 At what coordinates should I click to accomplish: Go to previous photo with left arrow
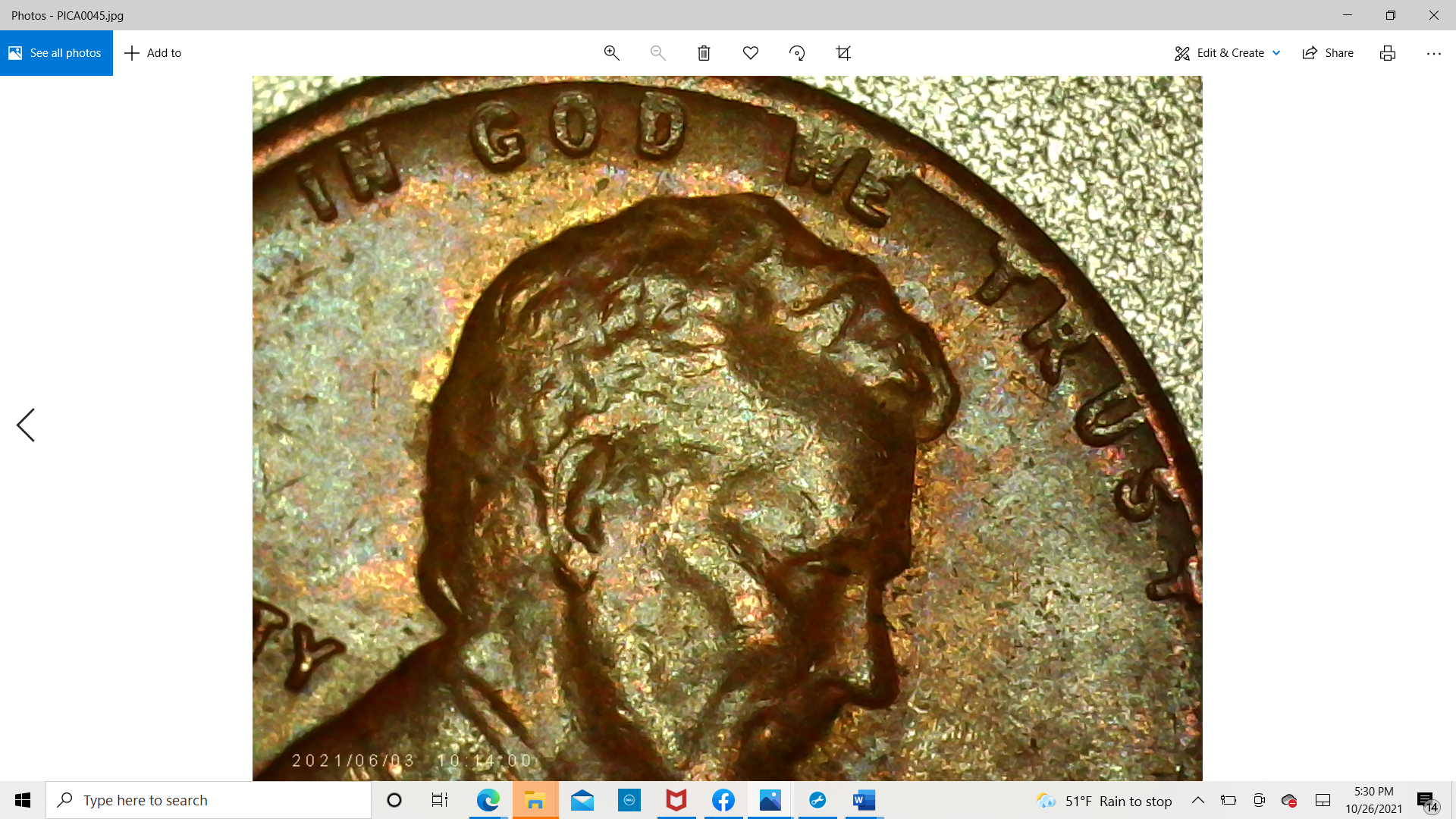(x=26, y=425)
